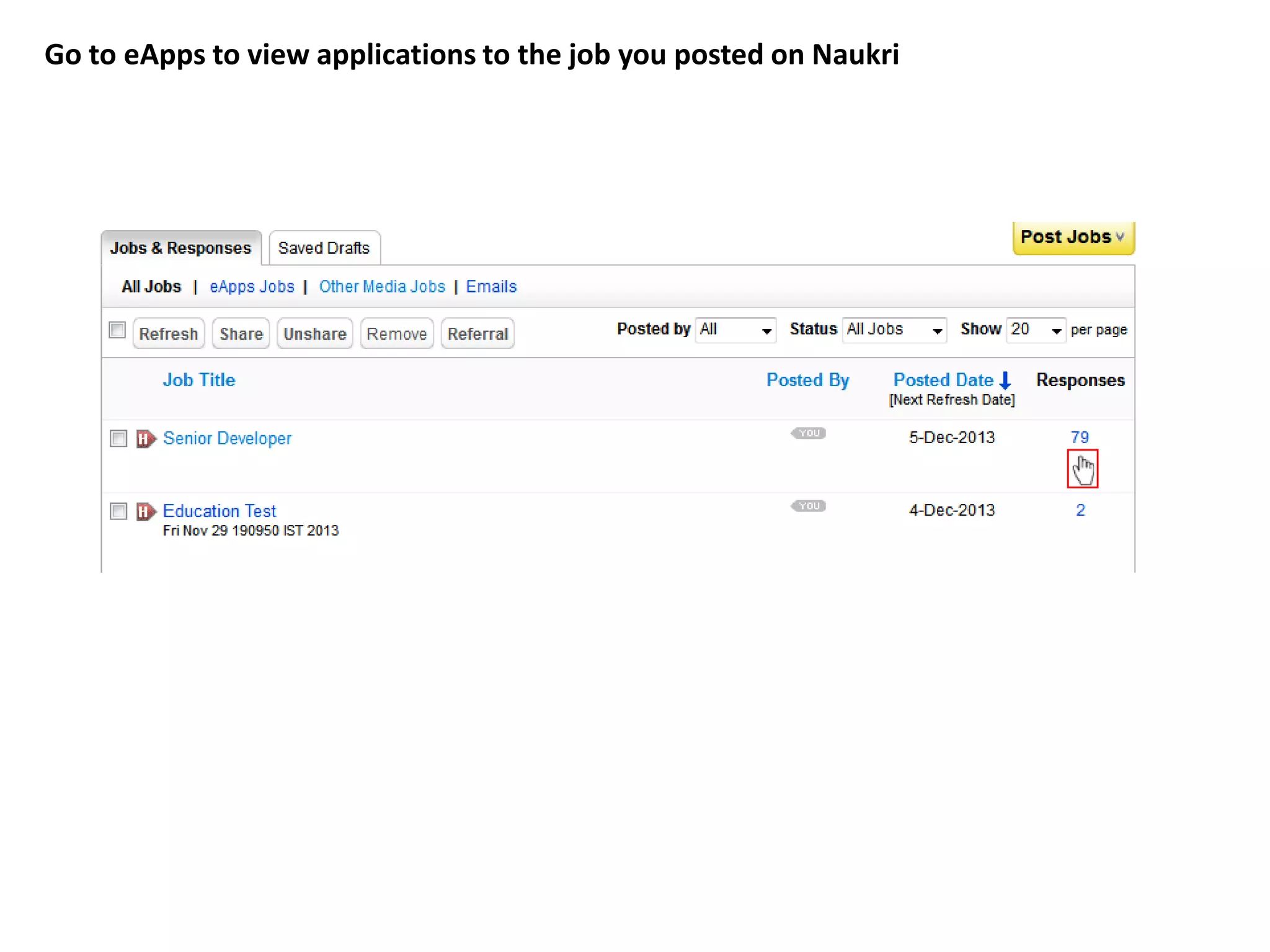The image size is (1270, 952).
Task: Expand the Status All Jobs dropdown
Action: click(x=894, y=330)
